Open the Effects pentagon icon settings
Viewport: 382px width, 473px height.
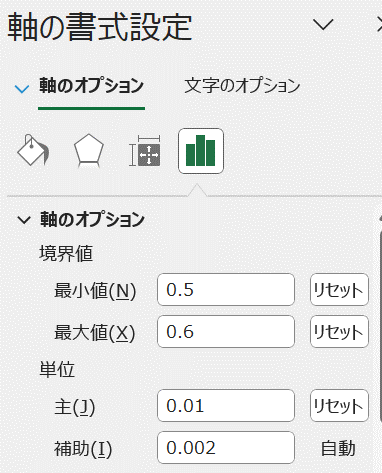point(89,151)
